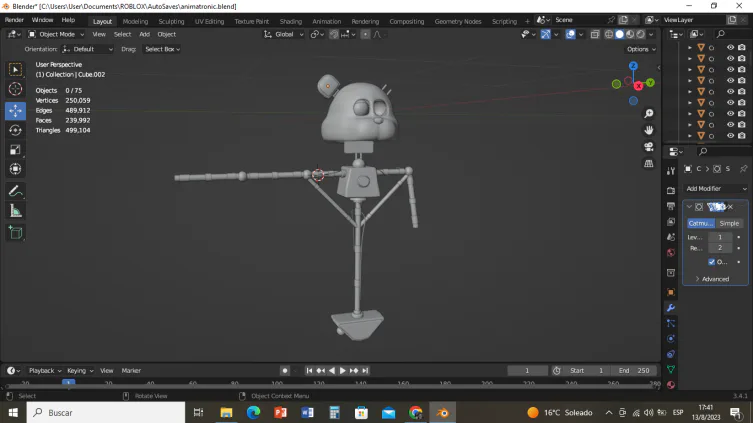Viewport: 753px width, 423px height.
Task: Open the Object properties orange square tab
Action: click(671, 292)
